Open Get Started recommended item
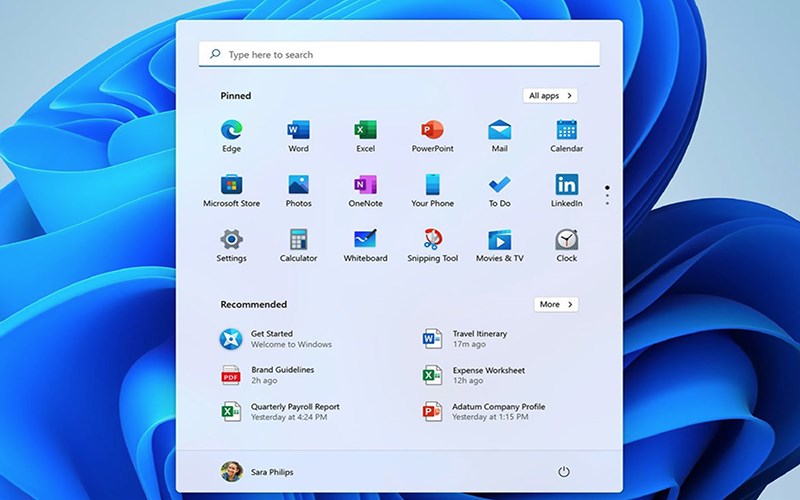 point(276,339)
